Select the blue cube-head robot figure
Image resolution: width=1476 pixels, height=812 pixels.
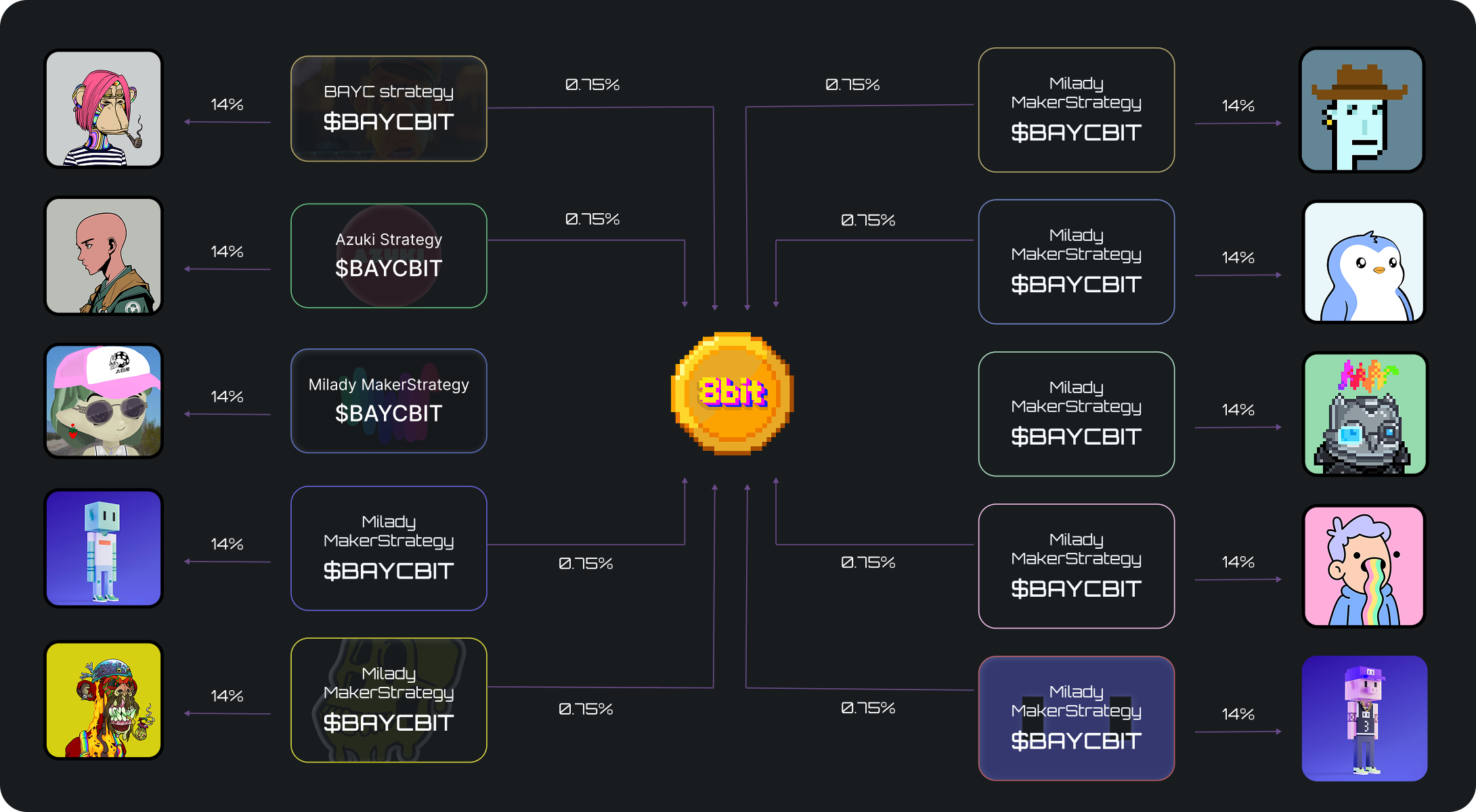pyautogui.click(x=104, y=548)
